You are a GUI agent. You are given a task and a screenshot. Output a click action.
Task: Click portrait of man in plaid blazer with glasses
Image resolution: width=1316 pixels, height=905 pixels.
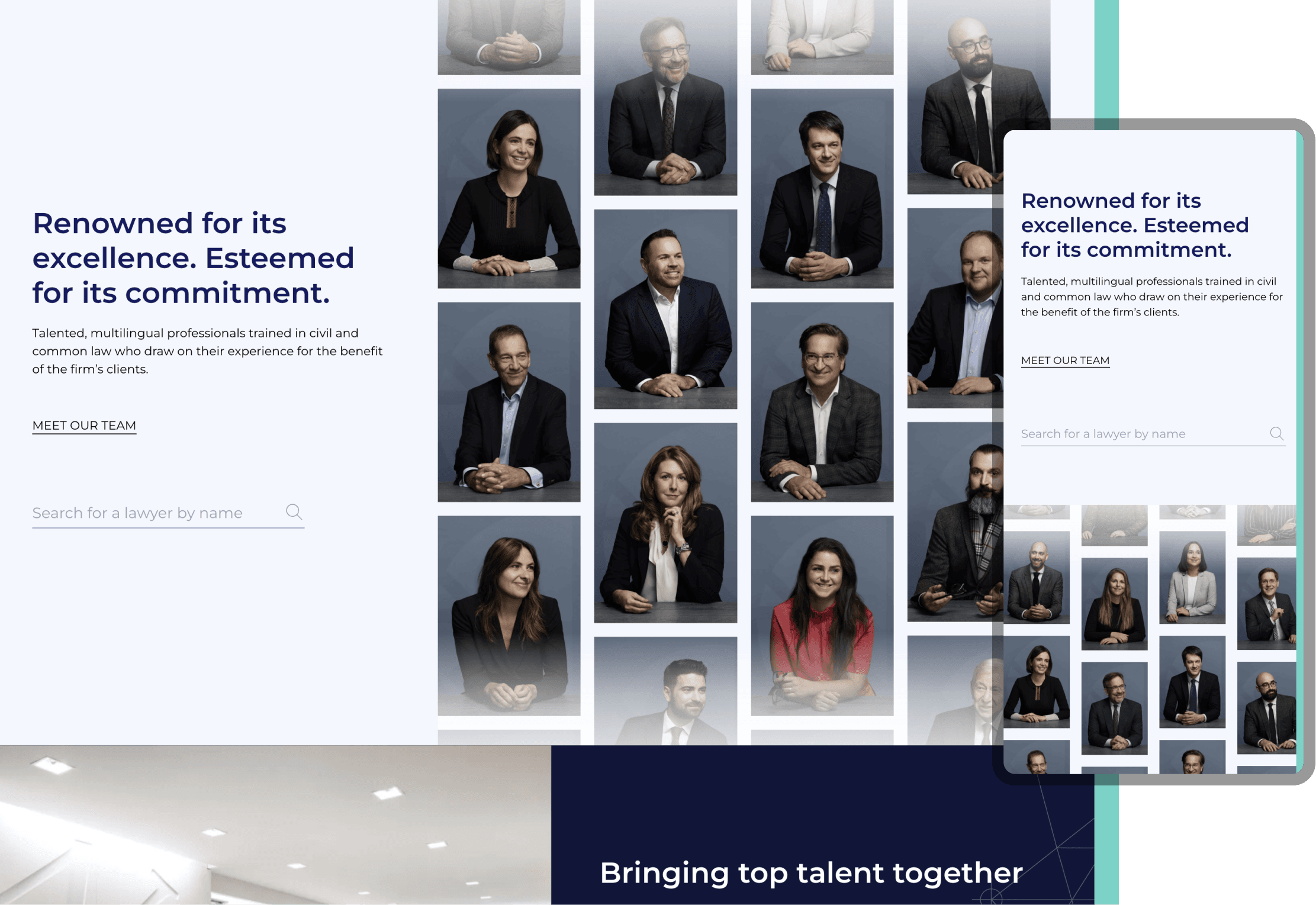(x=822, y=402)
